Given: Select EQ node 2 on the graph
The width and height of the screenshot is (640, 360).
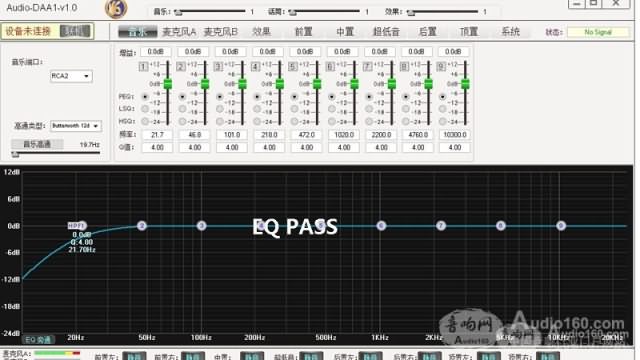Looking at the screenshot, I should (x=142, y=226).
